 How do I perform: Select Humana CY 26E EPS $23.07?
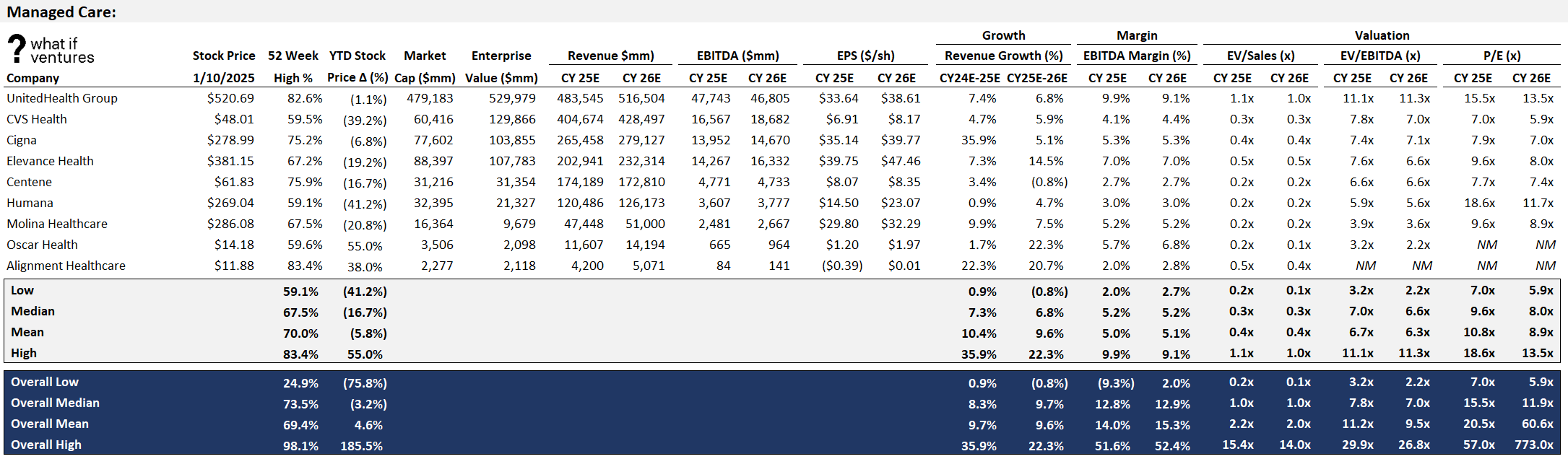(899, 203)
